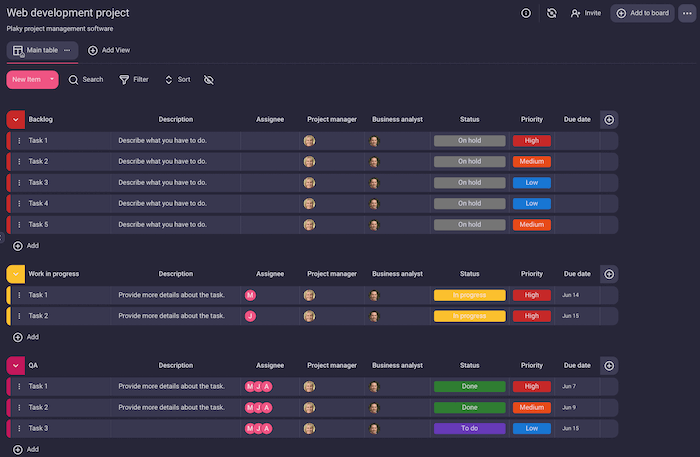This screenshot has height=457, width=700.
Task: Collapse the Backlog group
Action: (16, 119)
